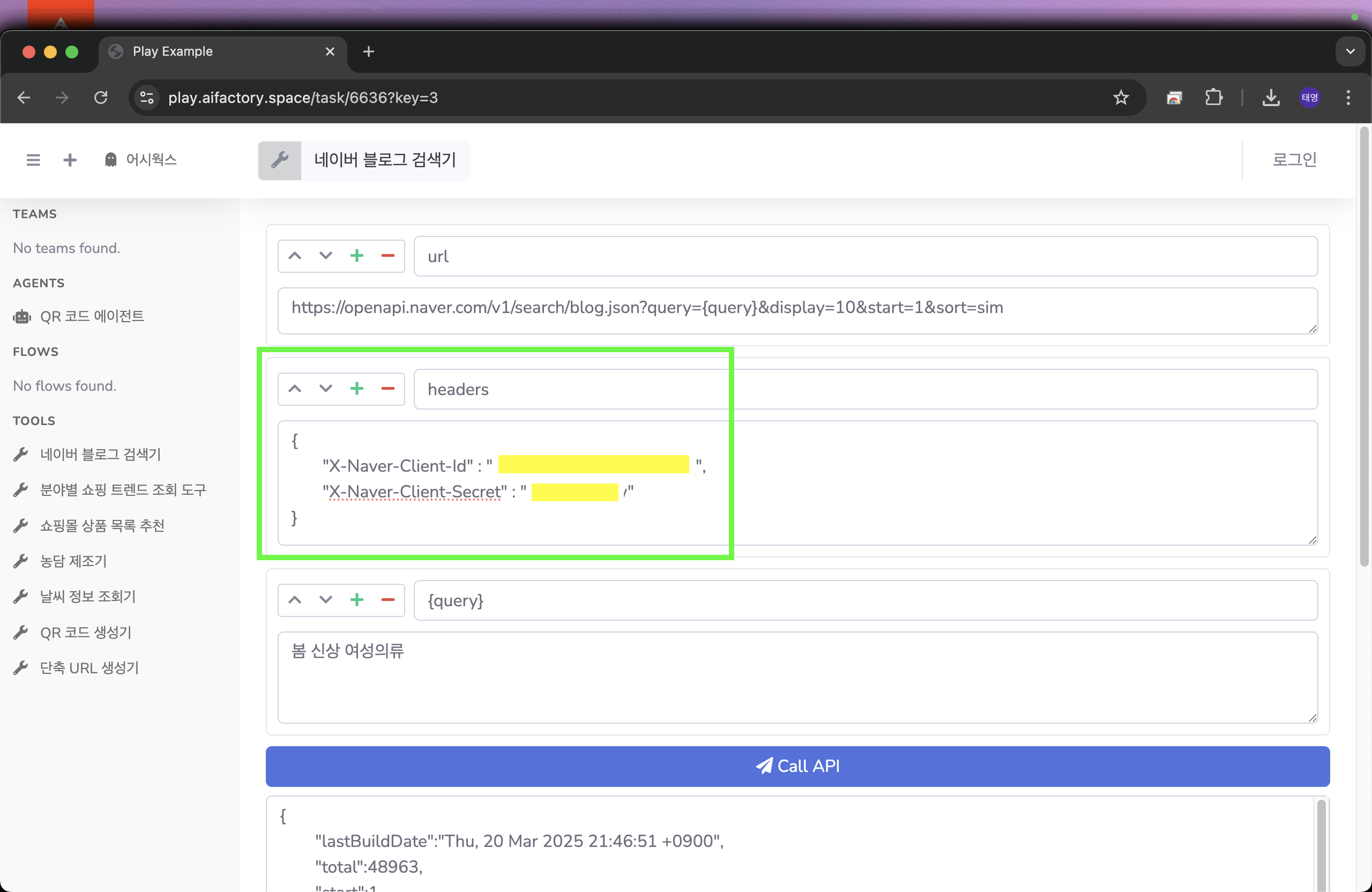Bookmark this page with the star

1121,98
